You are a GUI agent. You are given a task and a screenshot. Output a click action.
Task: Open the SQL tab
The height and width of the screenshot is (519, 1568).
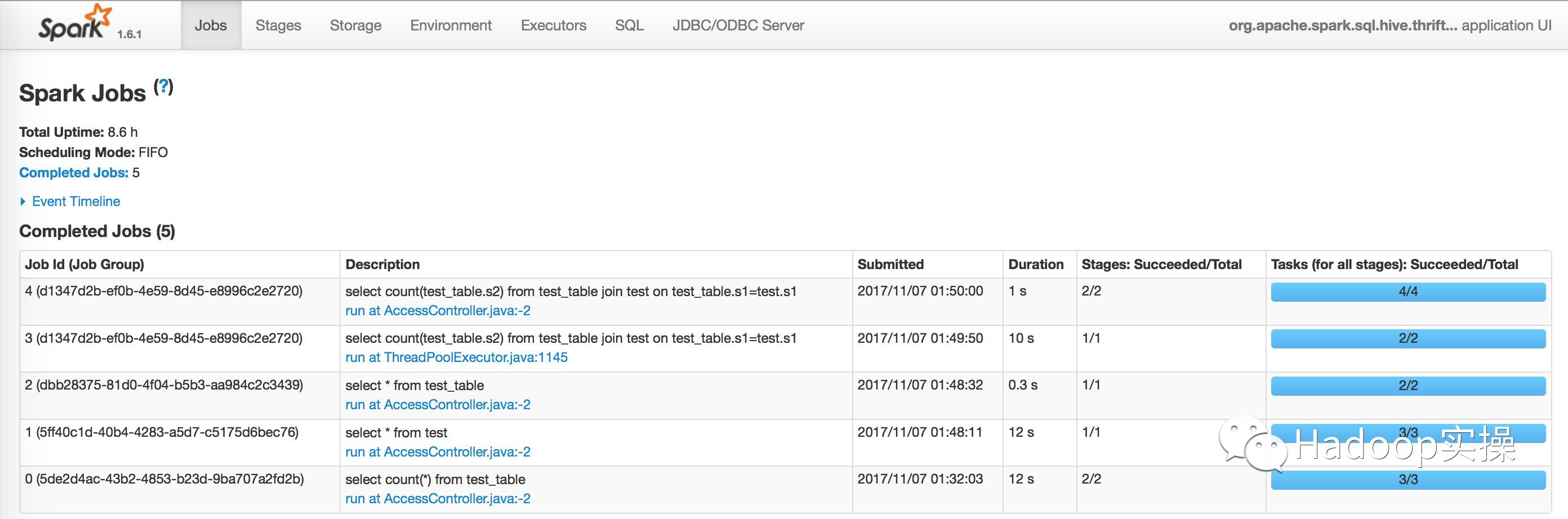click(629, 25)
